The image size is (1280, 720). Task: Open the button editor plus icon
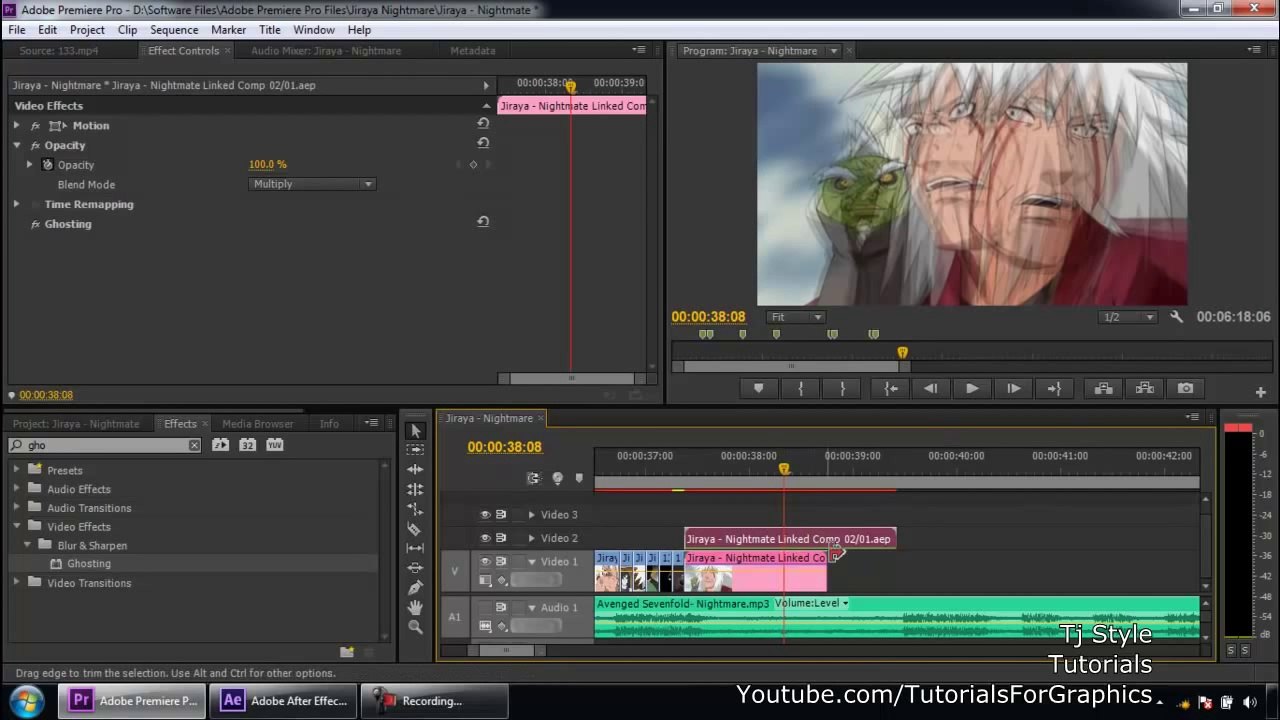coord(1260,392)
